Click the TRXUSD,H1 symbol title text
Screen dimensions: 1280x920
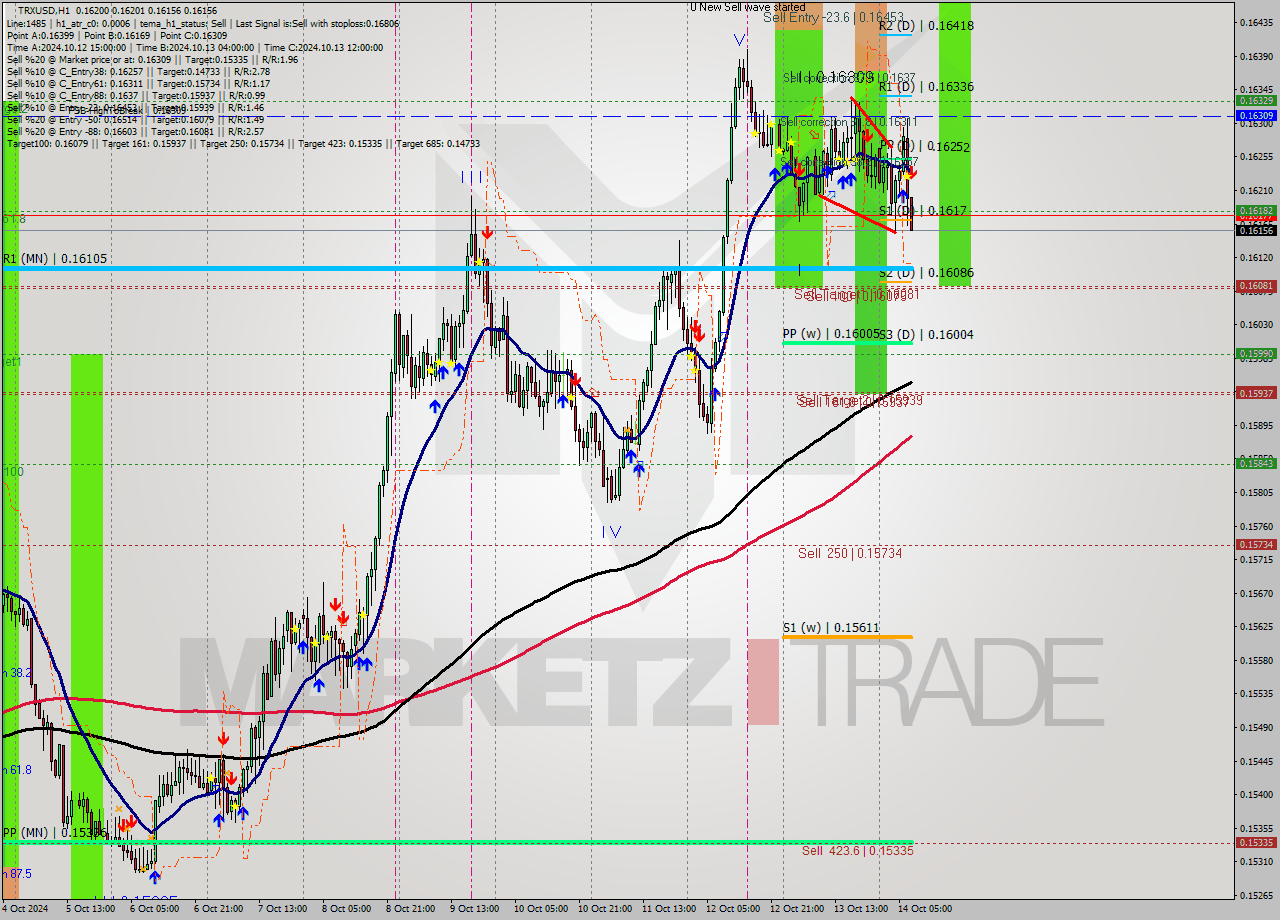[44, 9]
